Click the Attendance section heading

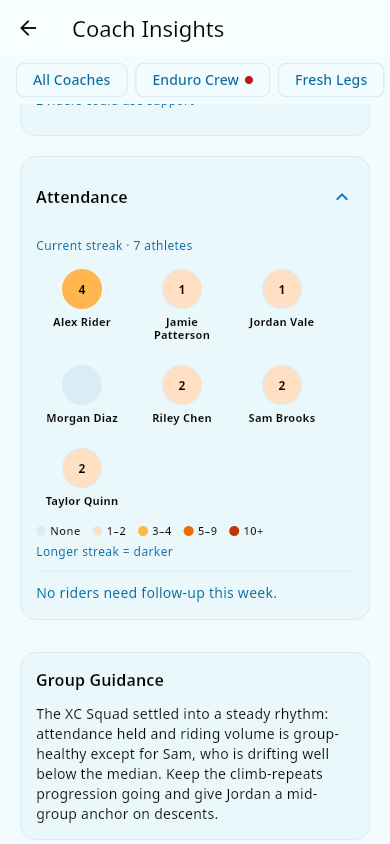coord(82,197)
